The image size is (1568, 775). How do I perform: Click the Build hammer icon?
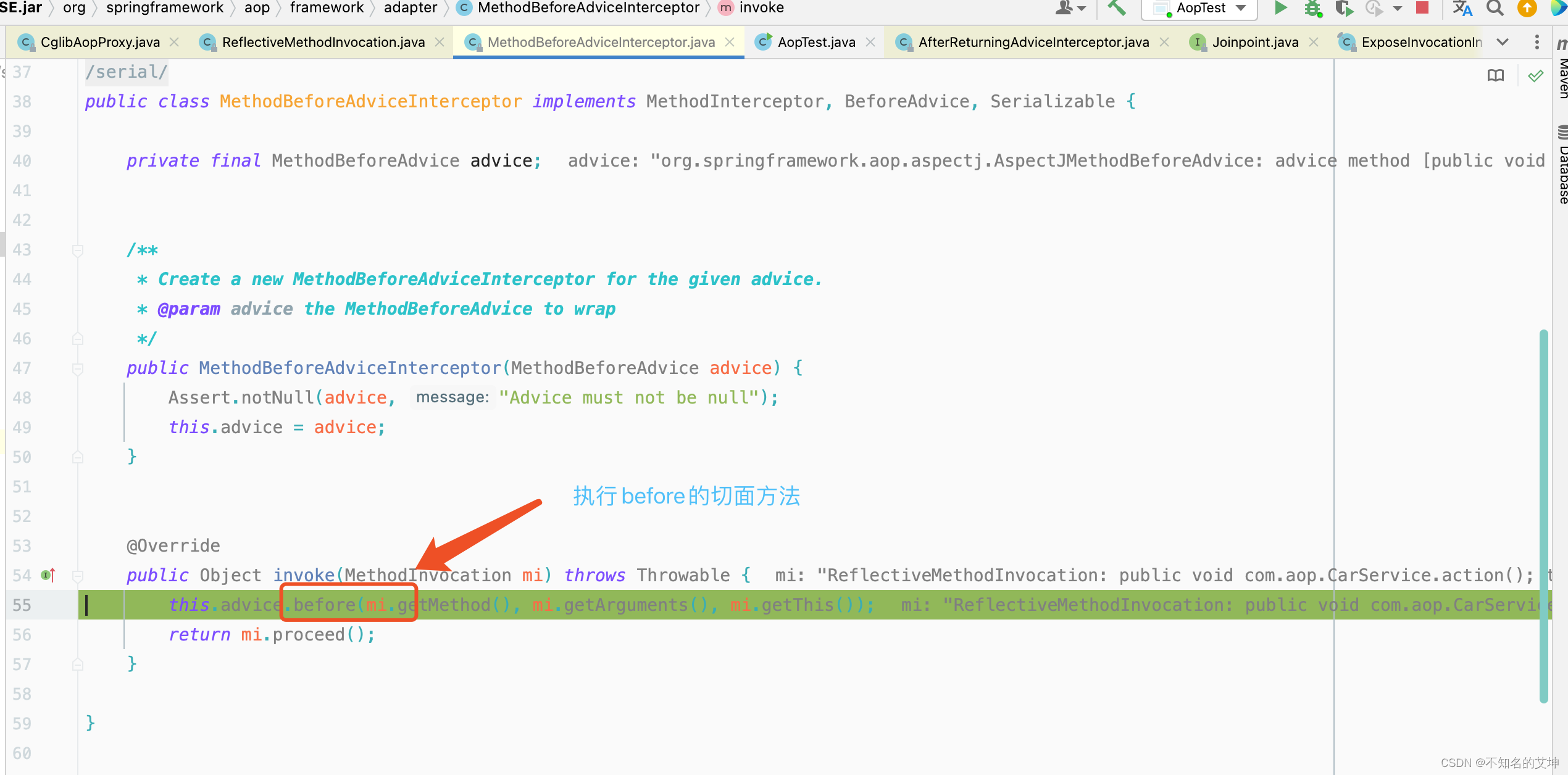pyautogui.click(x=1116, y=8)
